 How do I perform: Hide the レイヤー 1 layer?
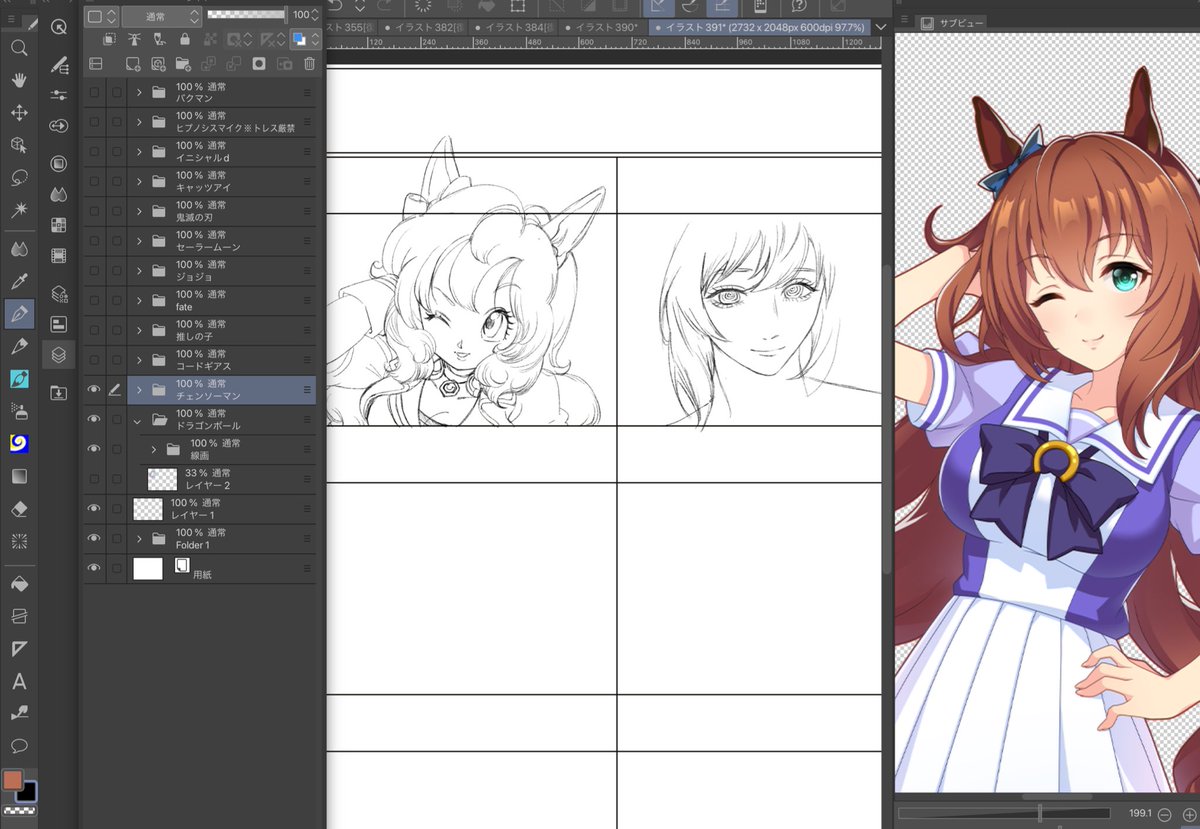click(94, 509)
